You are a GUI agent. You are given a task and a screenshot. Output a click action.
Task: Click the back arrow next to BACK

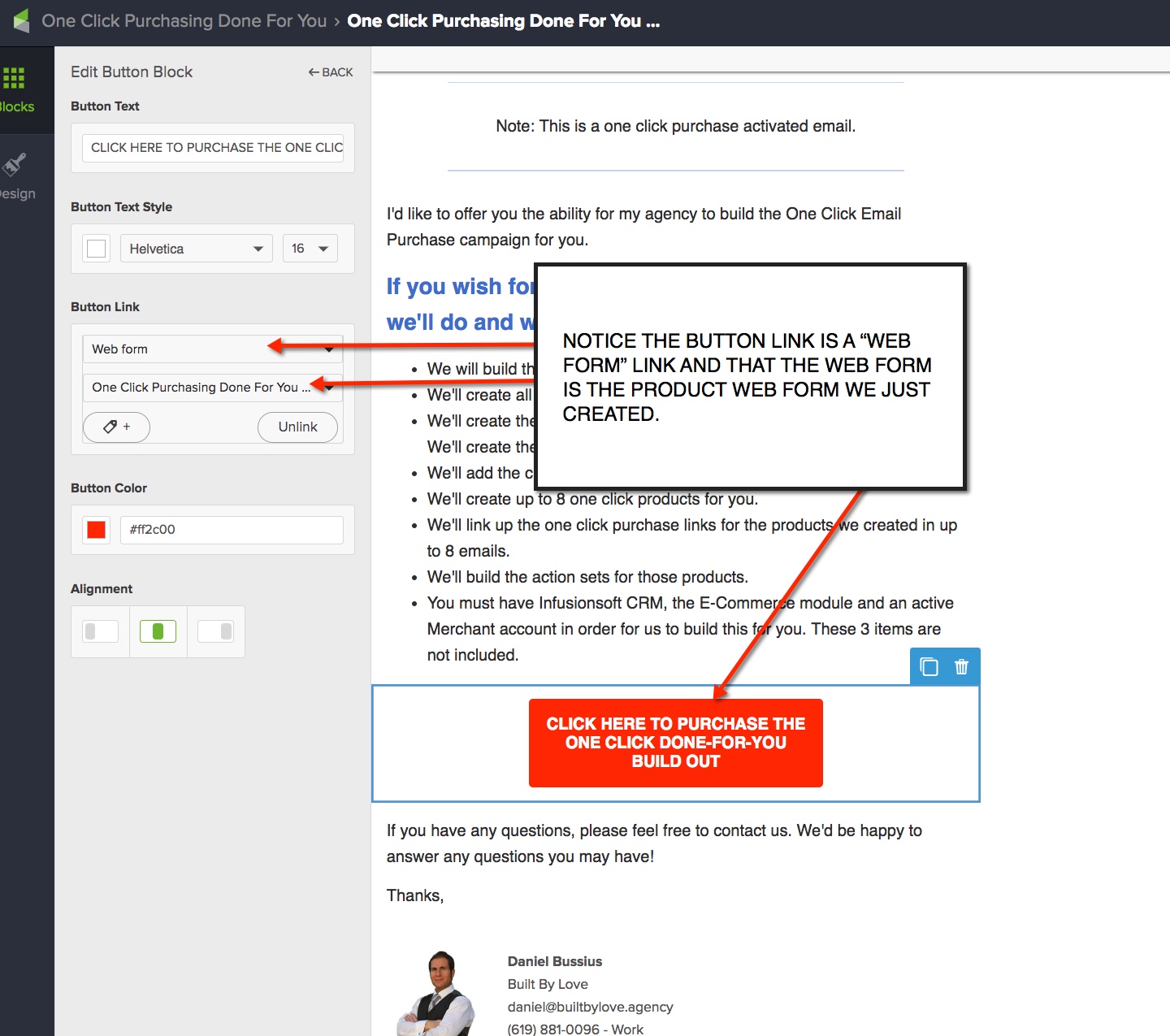point(313,72)
